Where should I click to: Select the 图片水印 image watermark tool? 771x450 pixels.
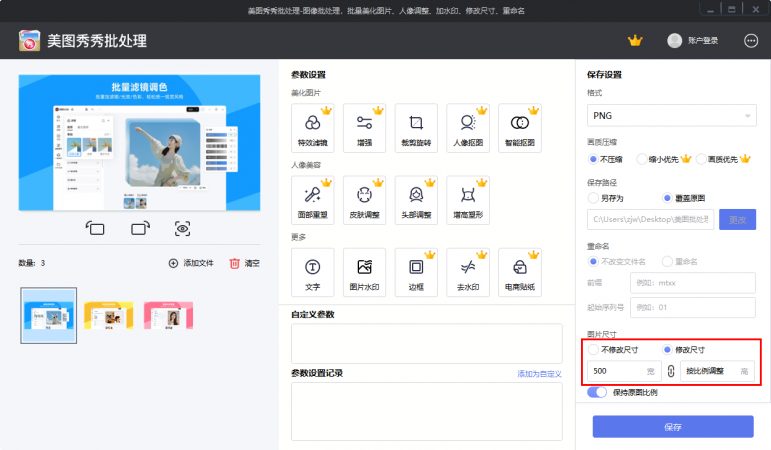(364, 271)
